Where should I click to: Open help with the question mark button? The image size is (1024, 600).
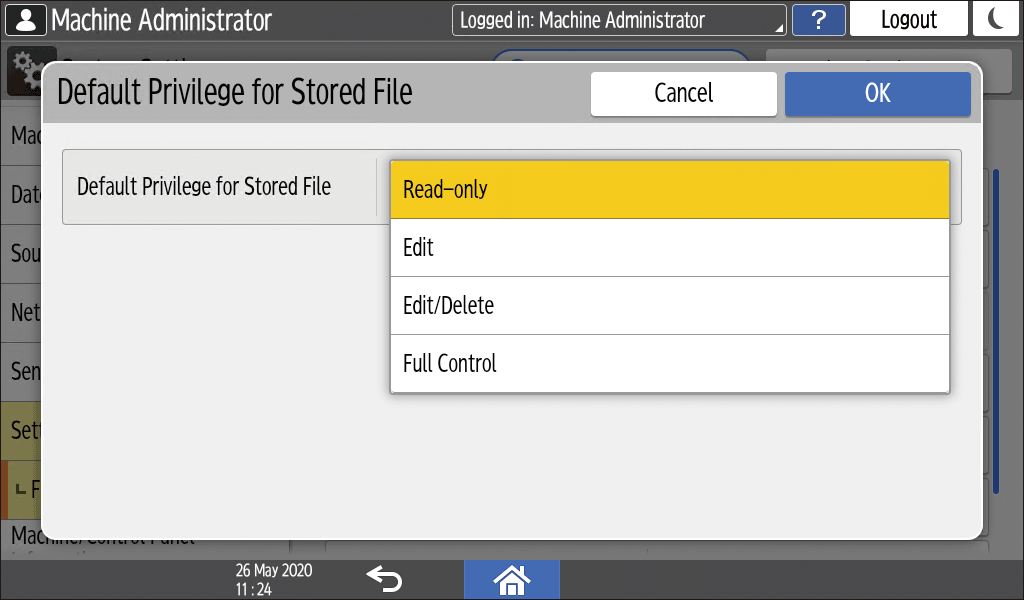click(818, 20)
